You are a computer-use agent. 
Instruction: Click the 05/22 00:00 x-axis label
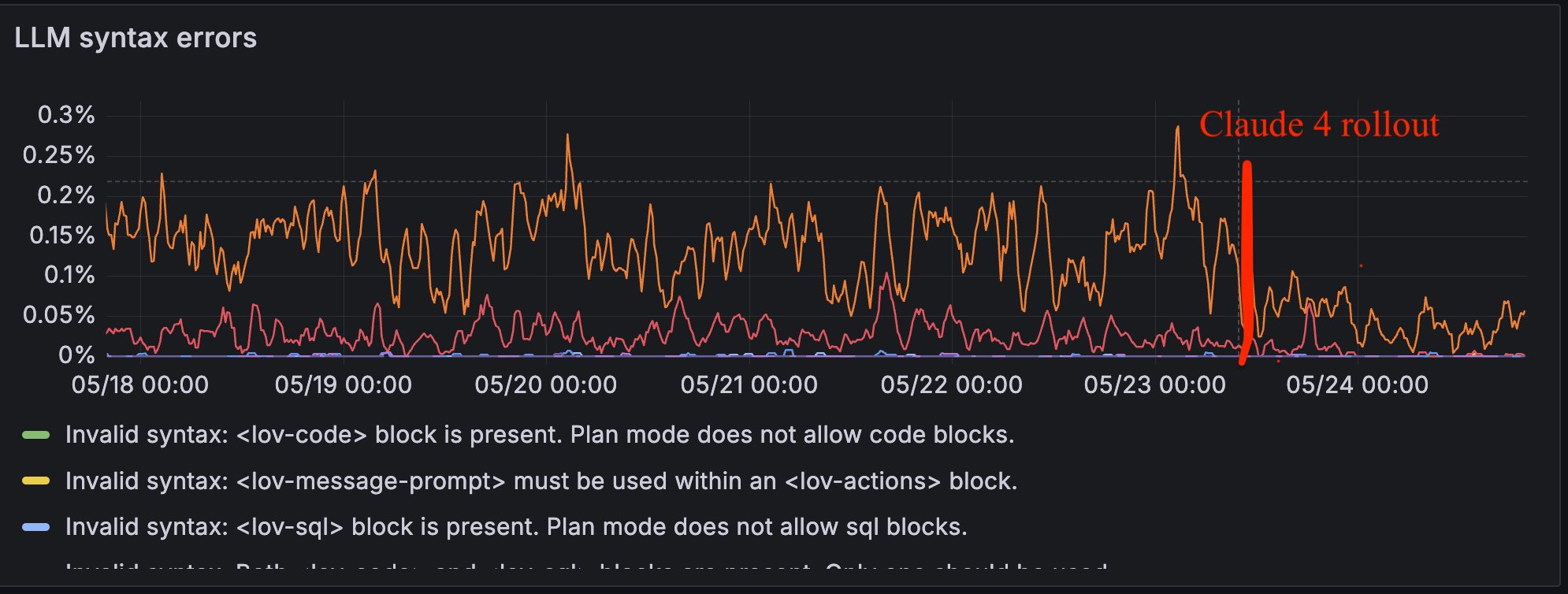(x=951, y=384)
